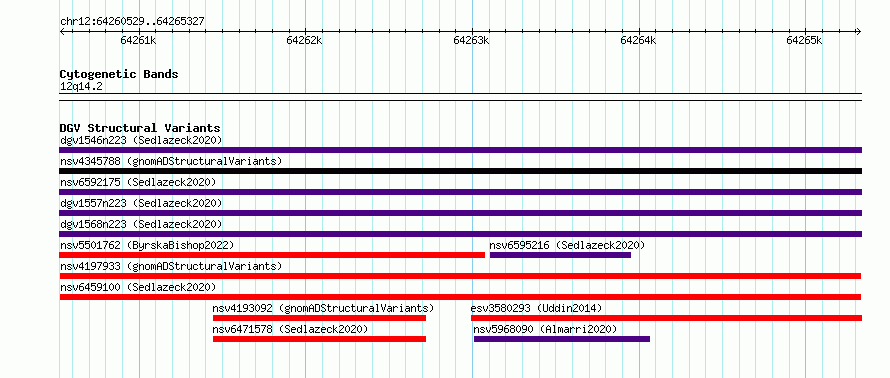Click the black bar of nsv4345788
The image size is (890, 378).
pyautogui.click(x=460, y=171)
